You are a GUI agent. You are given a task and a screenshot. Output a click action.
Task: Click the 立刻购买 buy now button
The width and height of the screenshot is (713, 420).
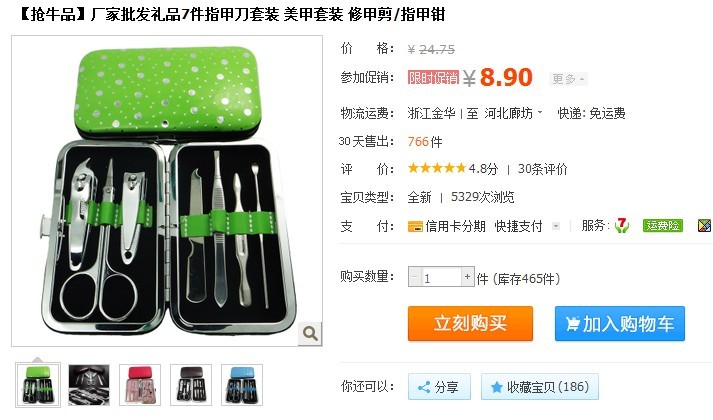(470, 324)
